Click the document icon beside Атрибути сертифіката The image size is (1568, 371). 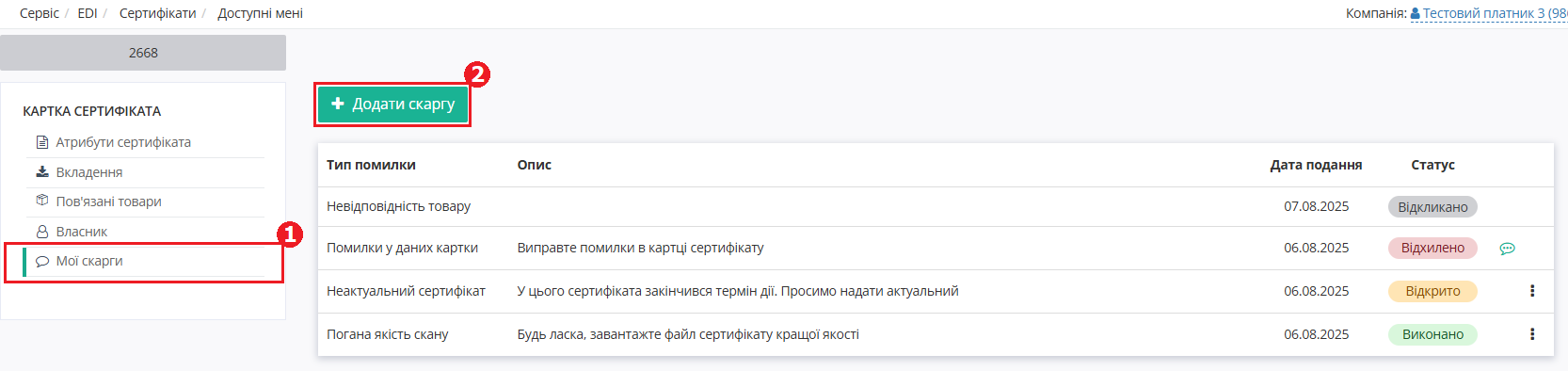[41, 142]
